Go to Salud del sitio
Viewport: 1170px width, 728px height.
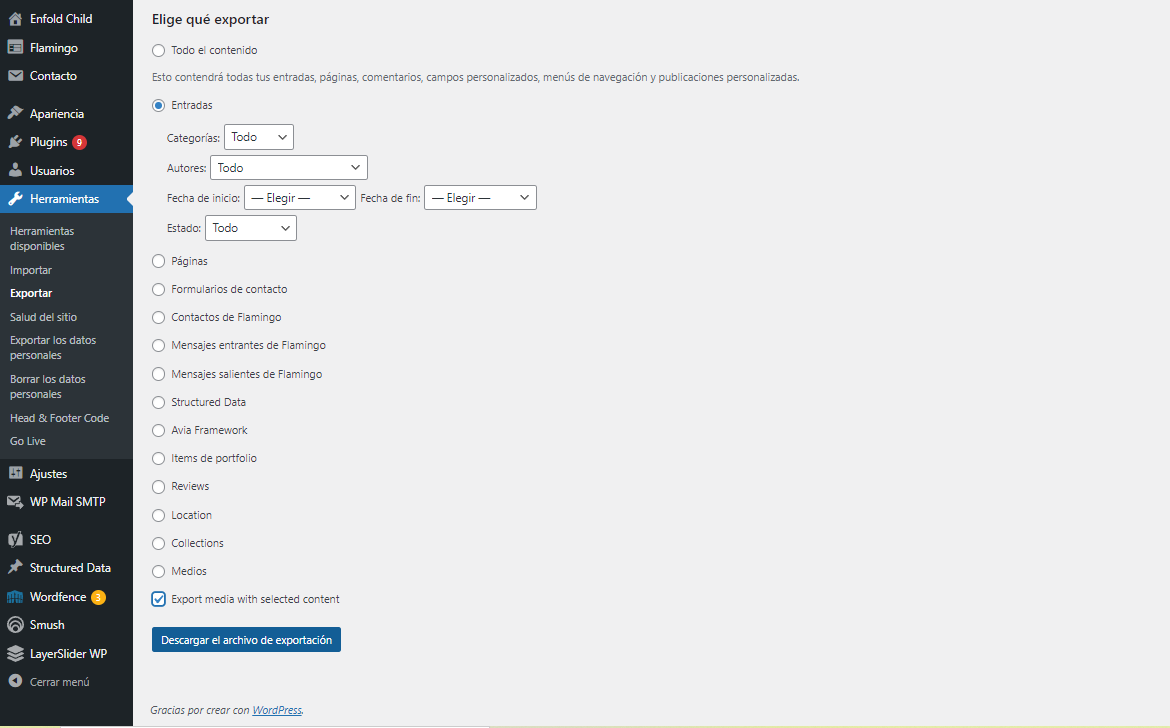pyautogui.click(x=43, y=317)
